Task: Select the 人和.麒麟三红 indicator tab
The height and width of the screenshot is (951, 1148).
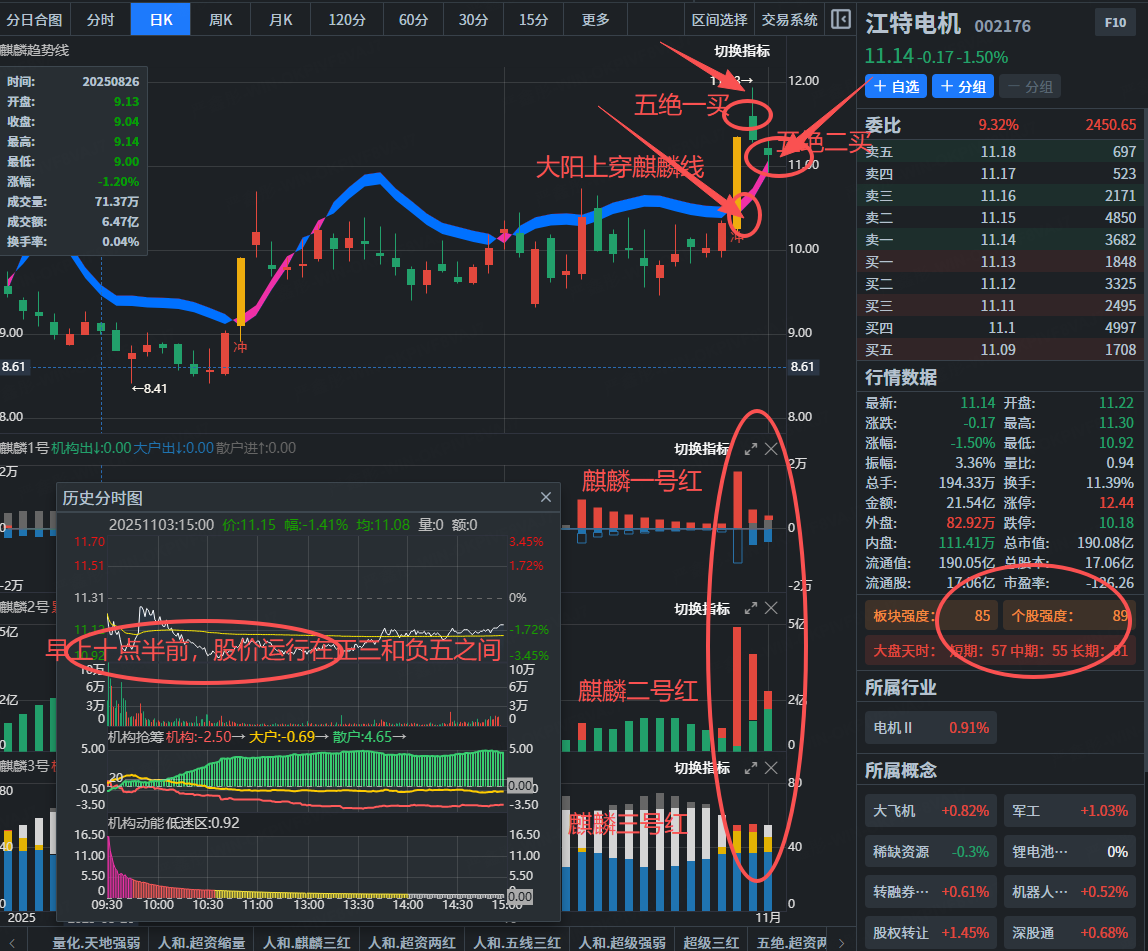Action: (x=308, y=941)
